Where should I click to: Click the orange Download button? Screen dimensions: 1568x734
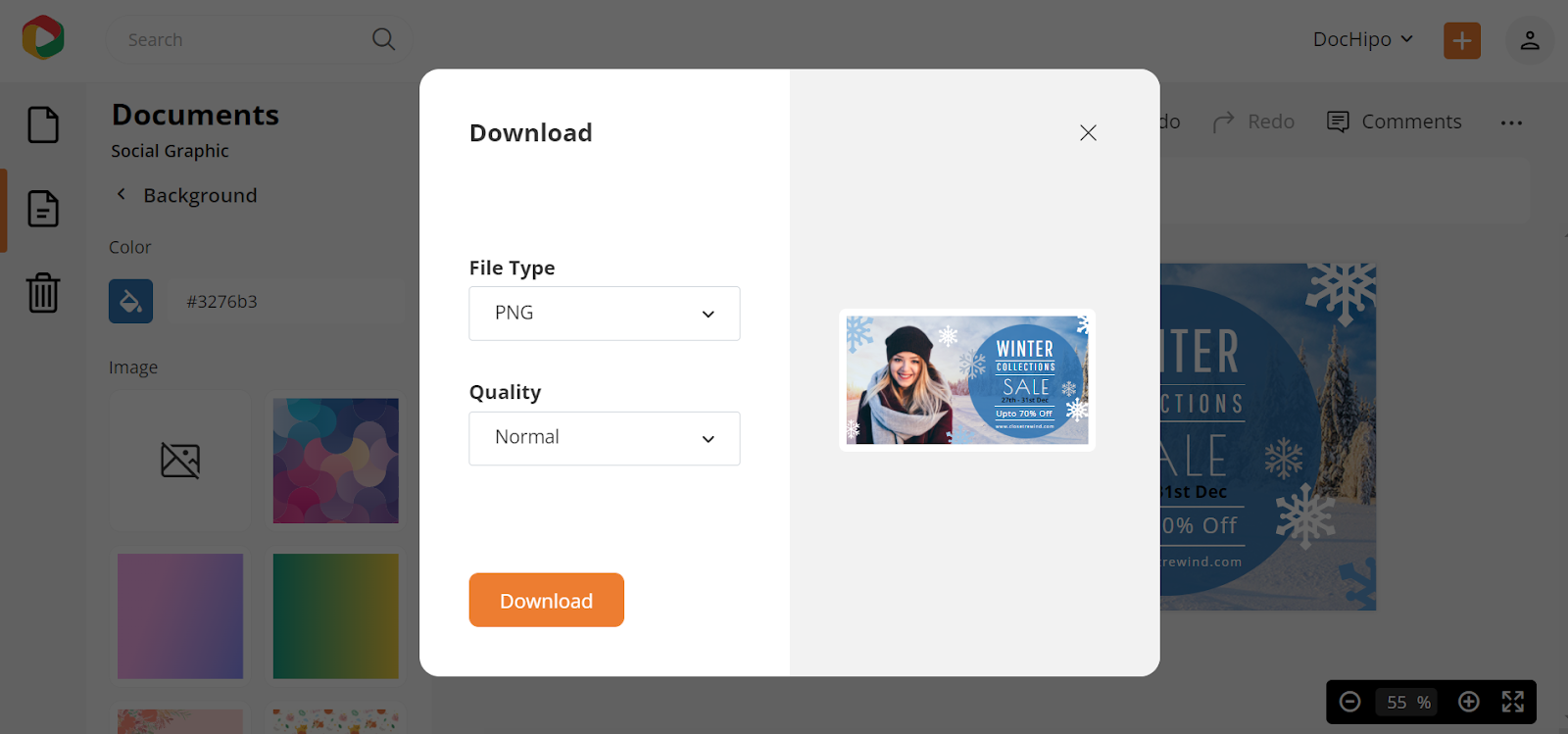pyautogui.click(x=547, y=600)
